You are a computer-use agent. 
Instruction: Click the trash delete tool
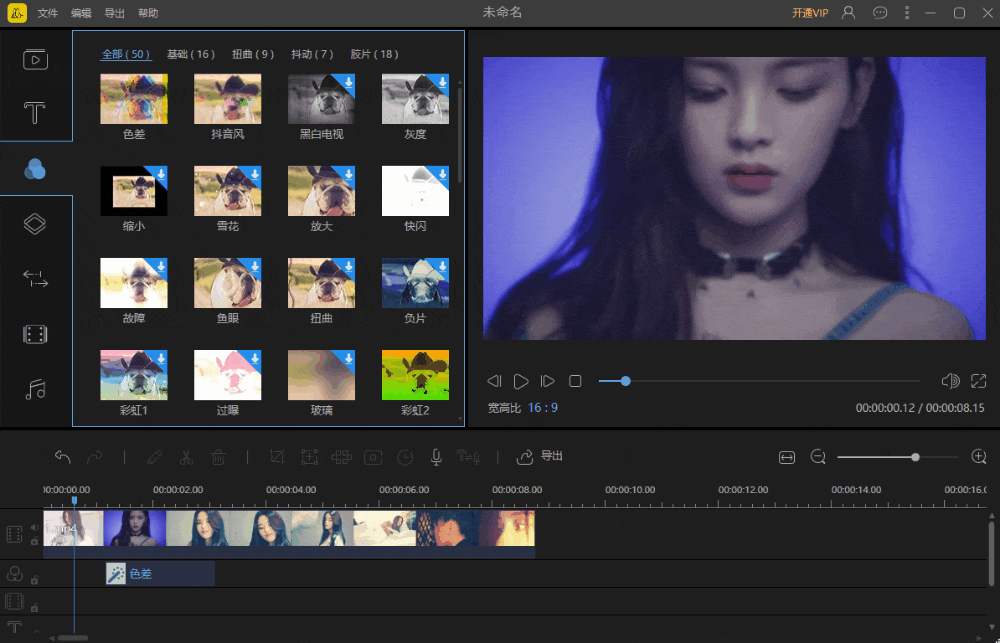[218, 457]
